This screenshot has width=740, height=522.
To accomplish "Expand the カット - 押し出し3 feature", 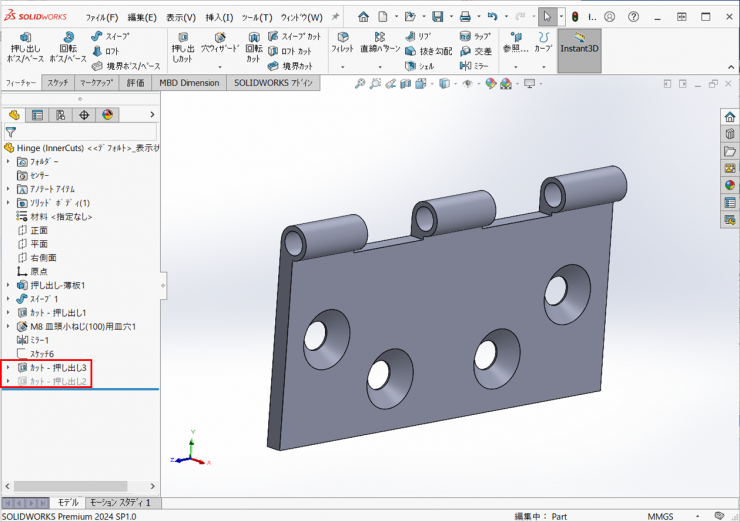I will tap(9, 368).
